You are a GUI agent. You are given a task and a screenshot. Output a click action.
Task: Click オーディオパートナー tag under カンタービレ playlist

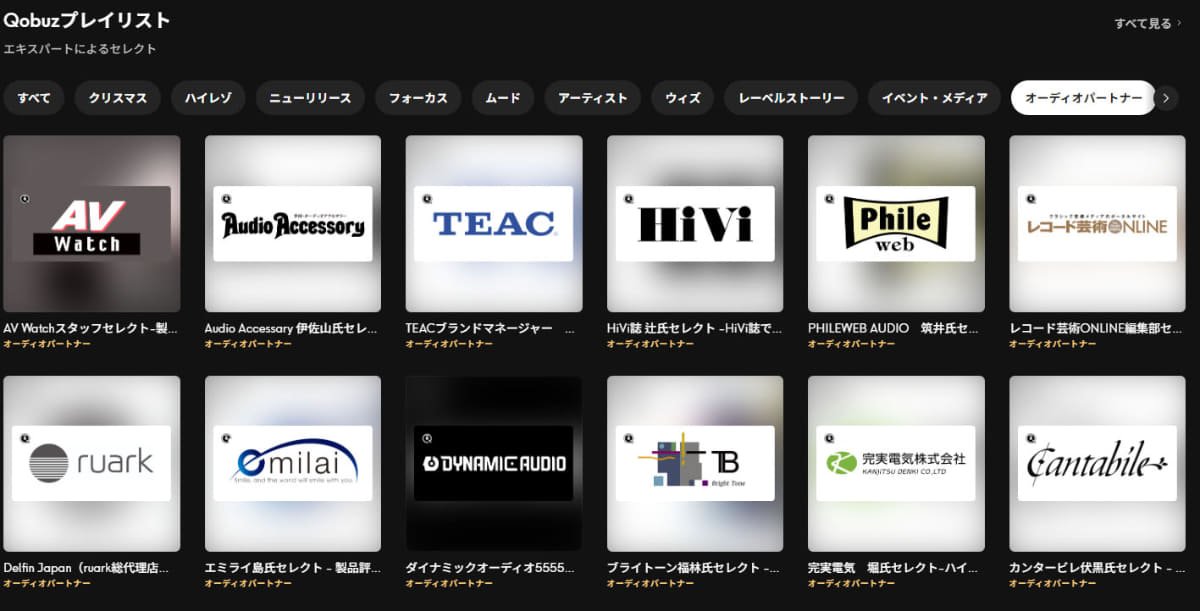[x=1053, y=583]
